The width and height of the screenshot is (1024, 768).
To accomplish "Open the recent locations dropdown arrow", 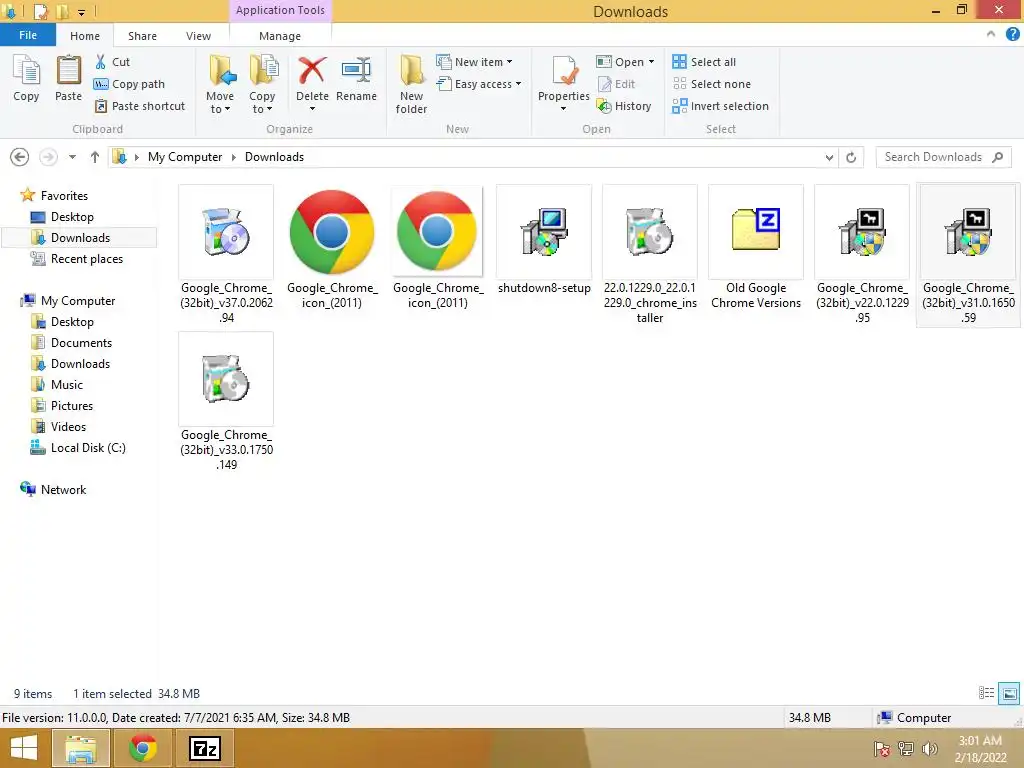I will click(72, 157).
